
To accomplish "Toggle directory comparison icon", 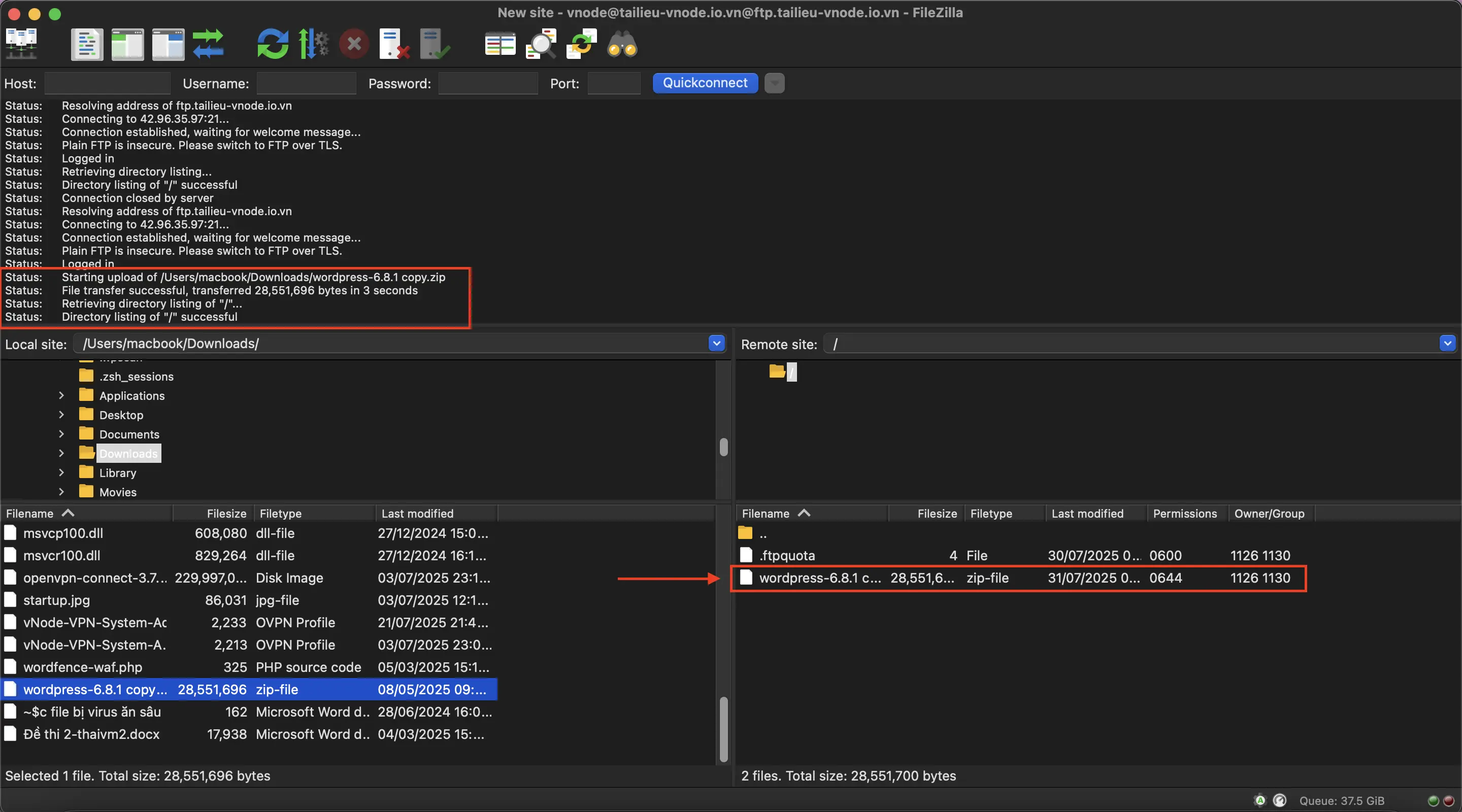I will click(x=540, y=44).
